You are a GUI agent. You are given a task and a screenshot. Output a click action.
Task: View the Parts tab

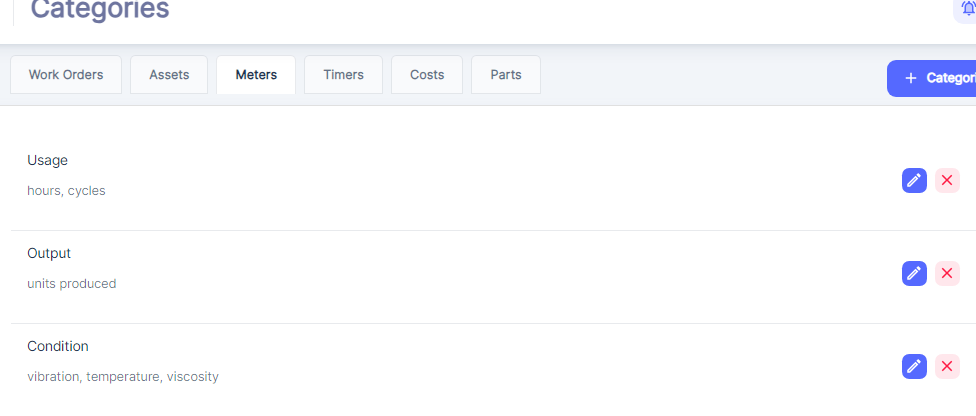[x=506, y=75]
